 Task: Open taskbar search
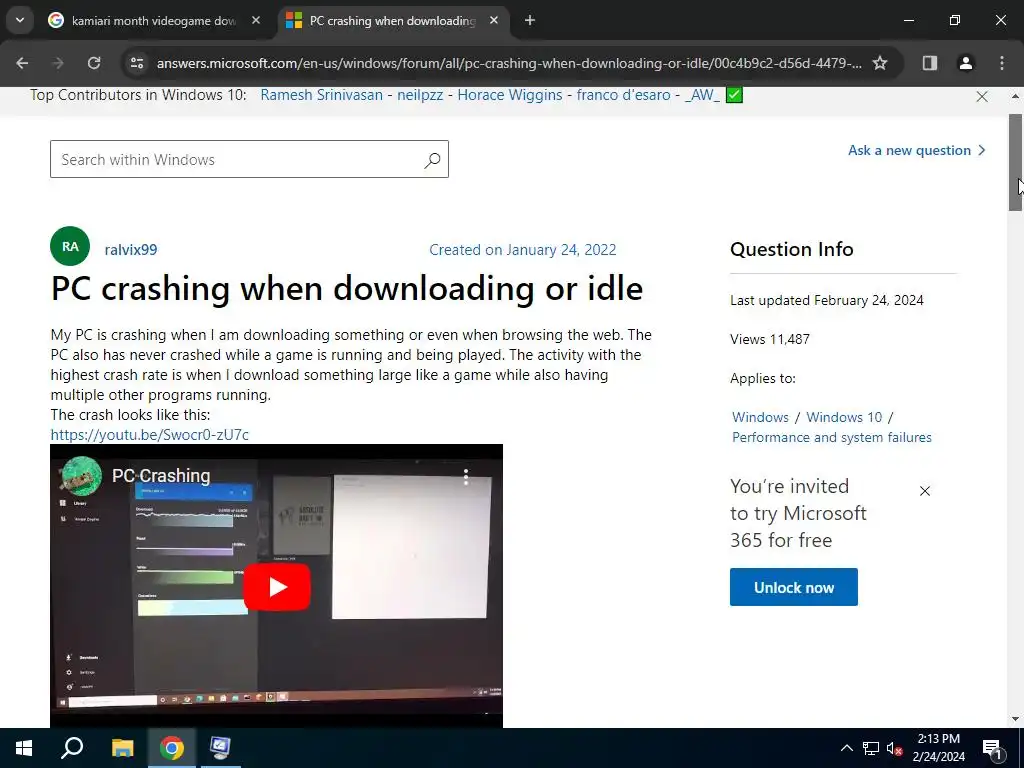point(72,748)
